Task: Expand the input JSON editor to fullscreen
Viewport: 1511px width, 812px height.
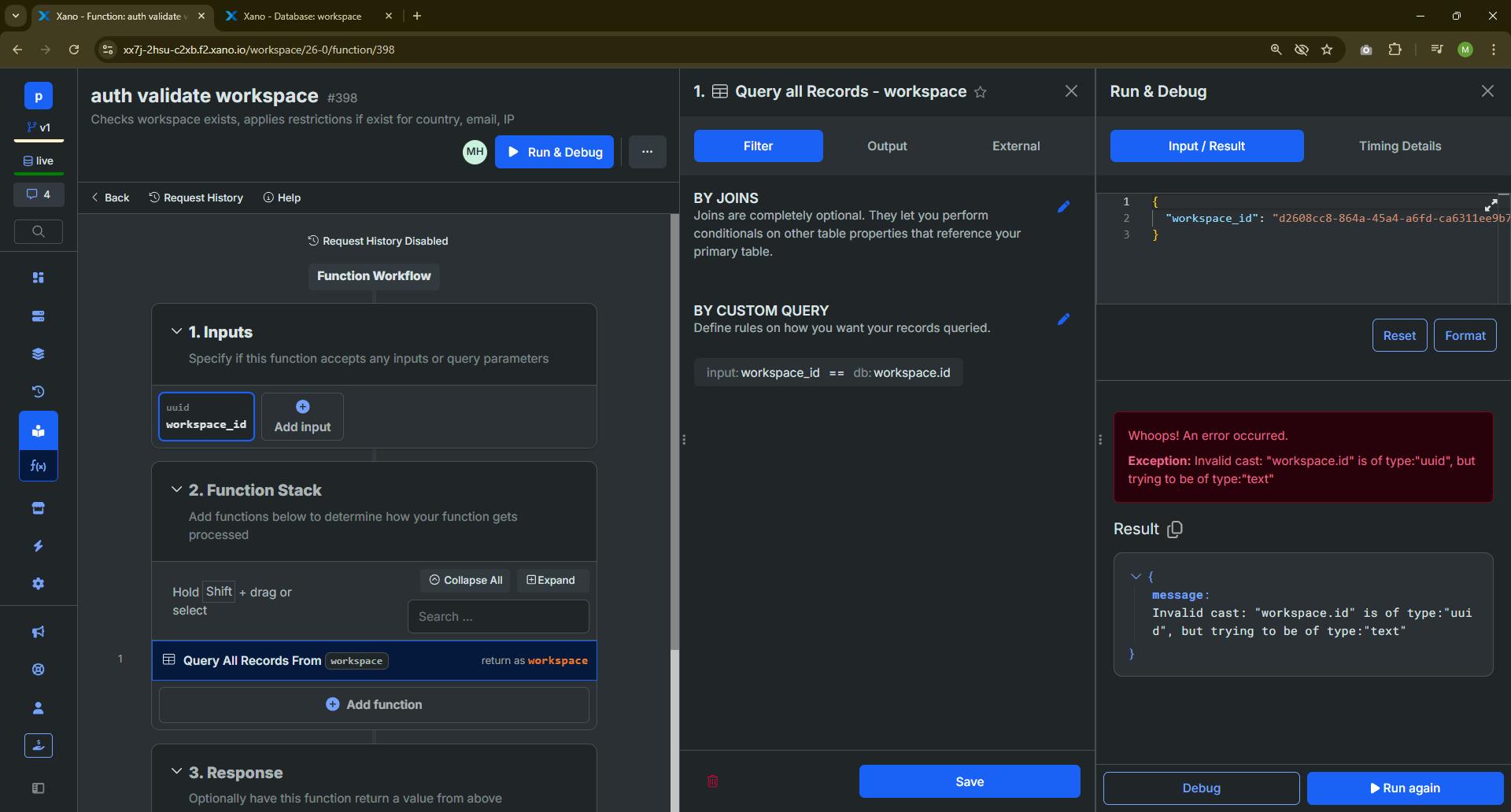Action: tap(1491, 205)
